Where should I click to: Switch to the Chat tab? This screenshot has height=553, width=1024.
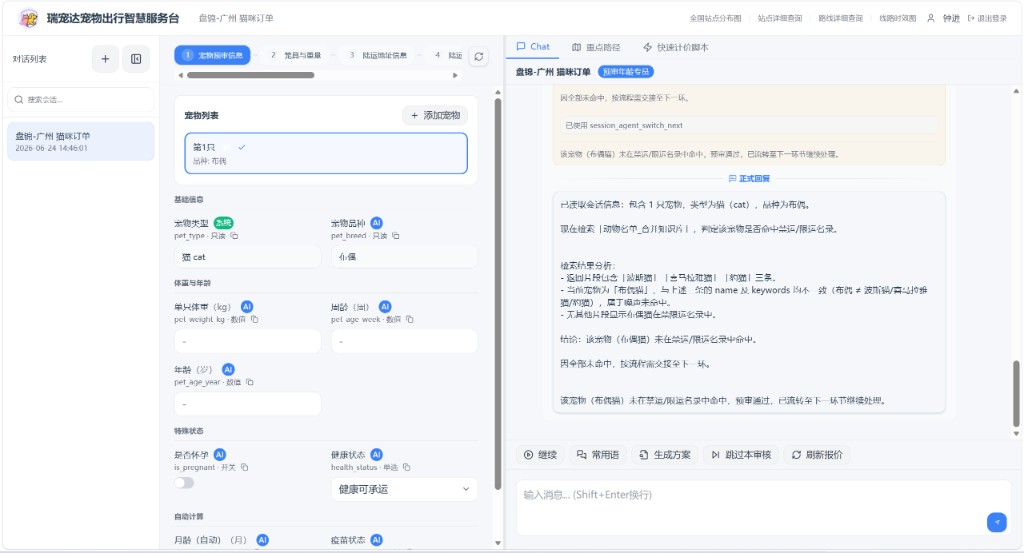(x=533, y=46)
